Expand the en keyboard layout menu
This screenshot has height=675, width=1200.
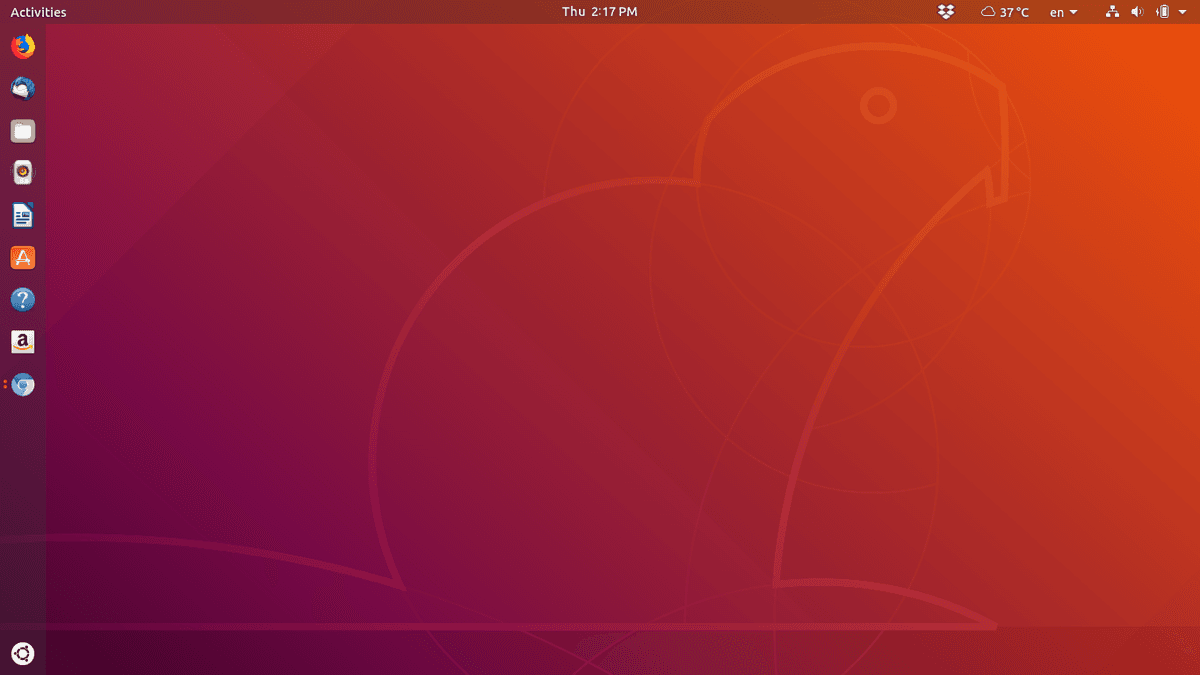click(x=1063, y=12)
